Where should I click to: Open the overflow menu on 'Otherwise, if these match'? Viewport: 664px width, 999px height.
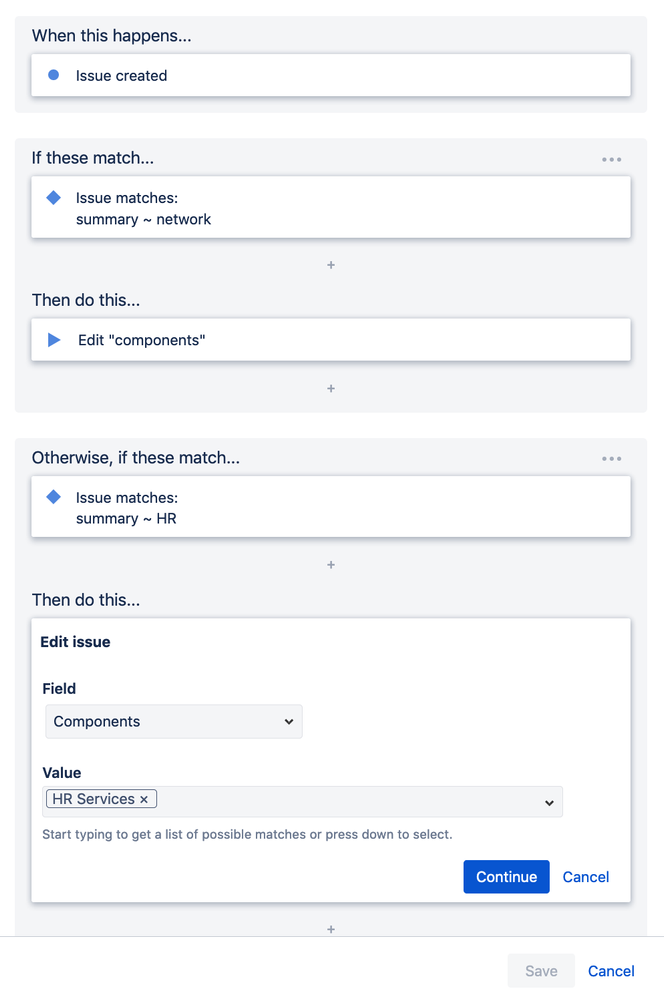pos(611,458)
